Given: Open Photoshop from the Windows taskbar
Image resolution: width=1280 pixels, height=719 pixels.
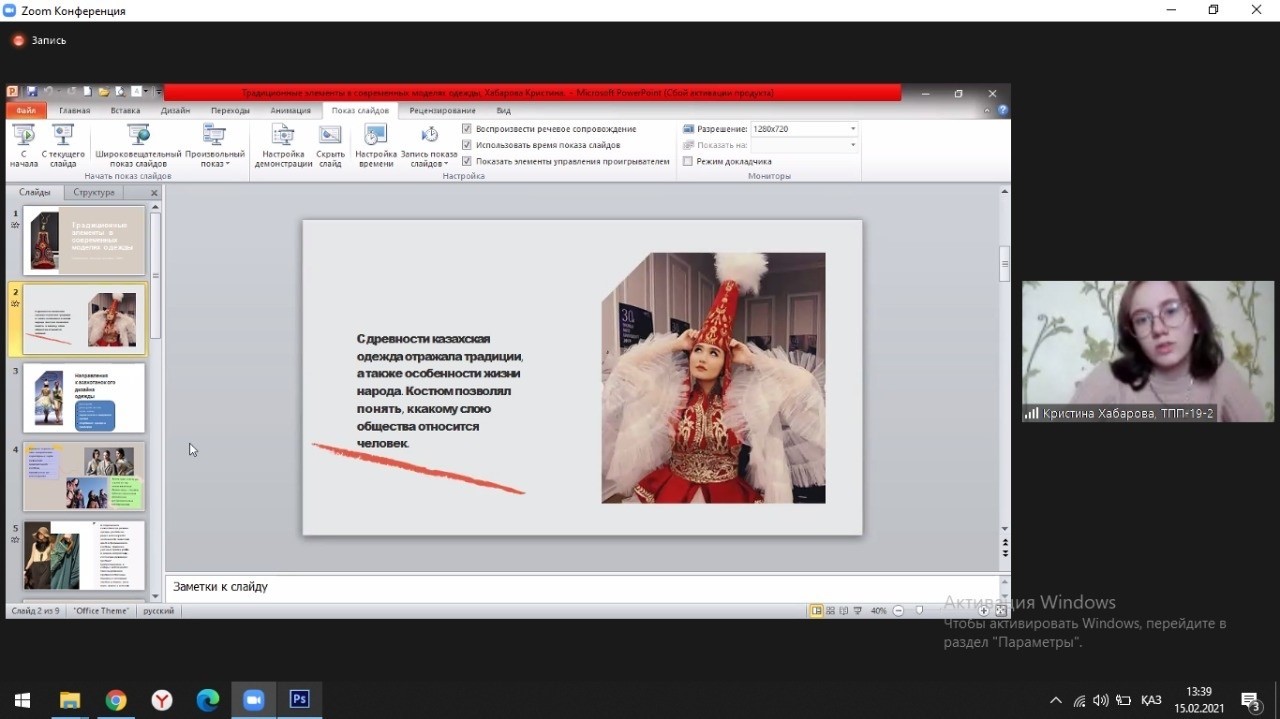Looking at the screenshot, I should point(299,699).
